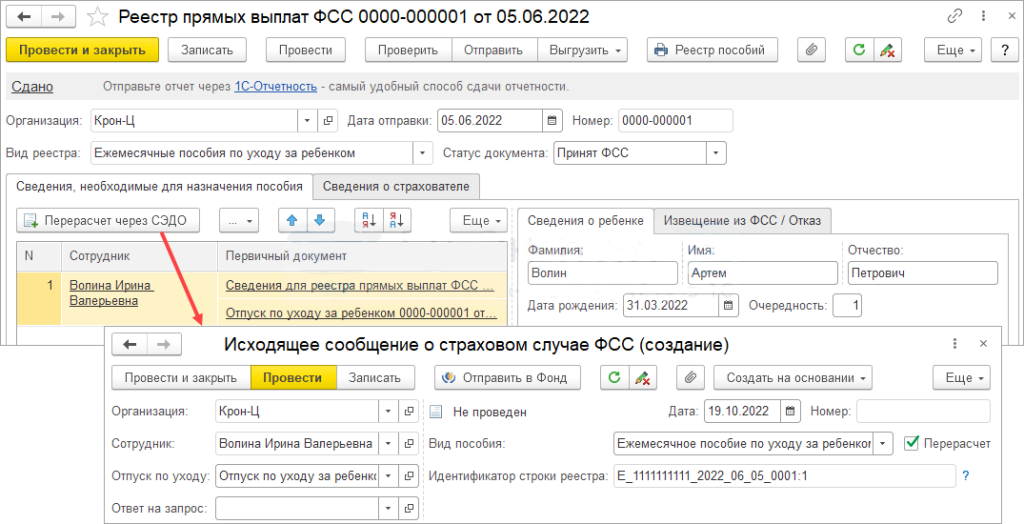Viewport: 1024px width, 524px height.
Task: Open the Статус документа dropdown
Action: (x=715, y=153)
